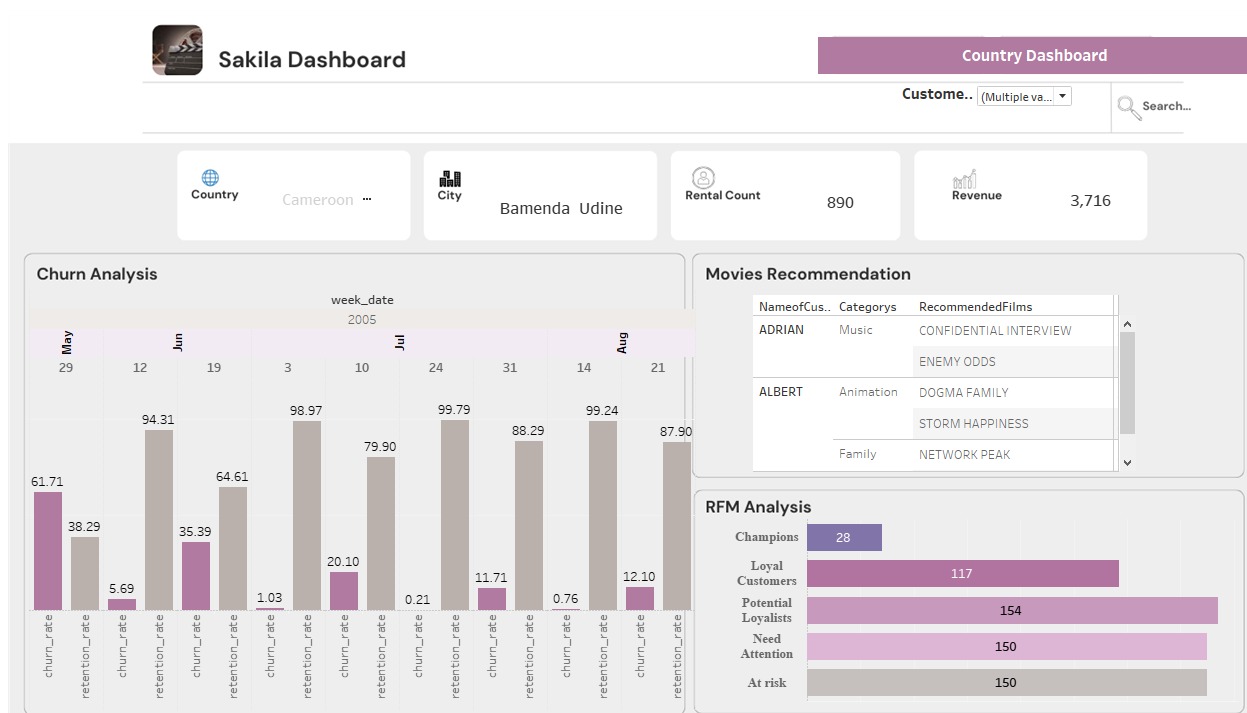The width and height of the screenshot is (1247, 713).
Task: Click the city buildings icon
Action: pos(450,178)
